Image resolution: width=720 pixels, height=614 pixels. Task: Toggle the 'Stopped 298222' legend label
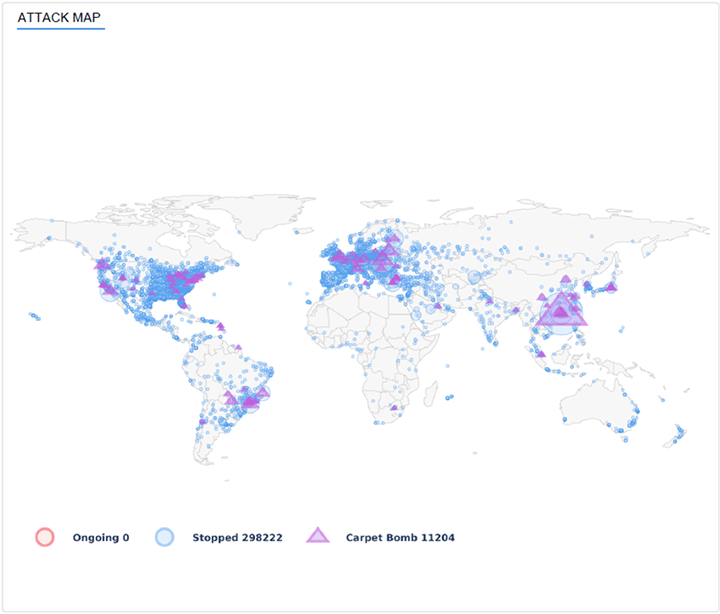click(237, 538)
